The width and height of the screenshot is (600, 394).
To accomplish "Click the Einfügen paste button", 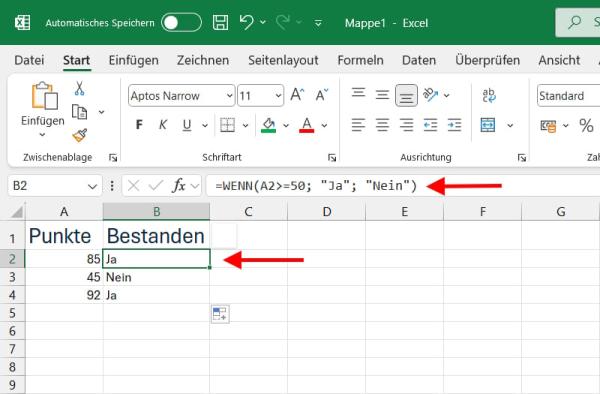I will click(43, 109).
